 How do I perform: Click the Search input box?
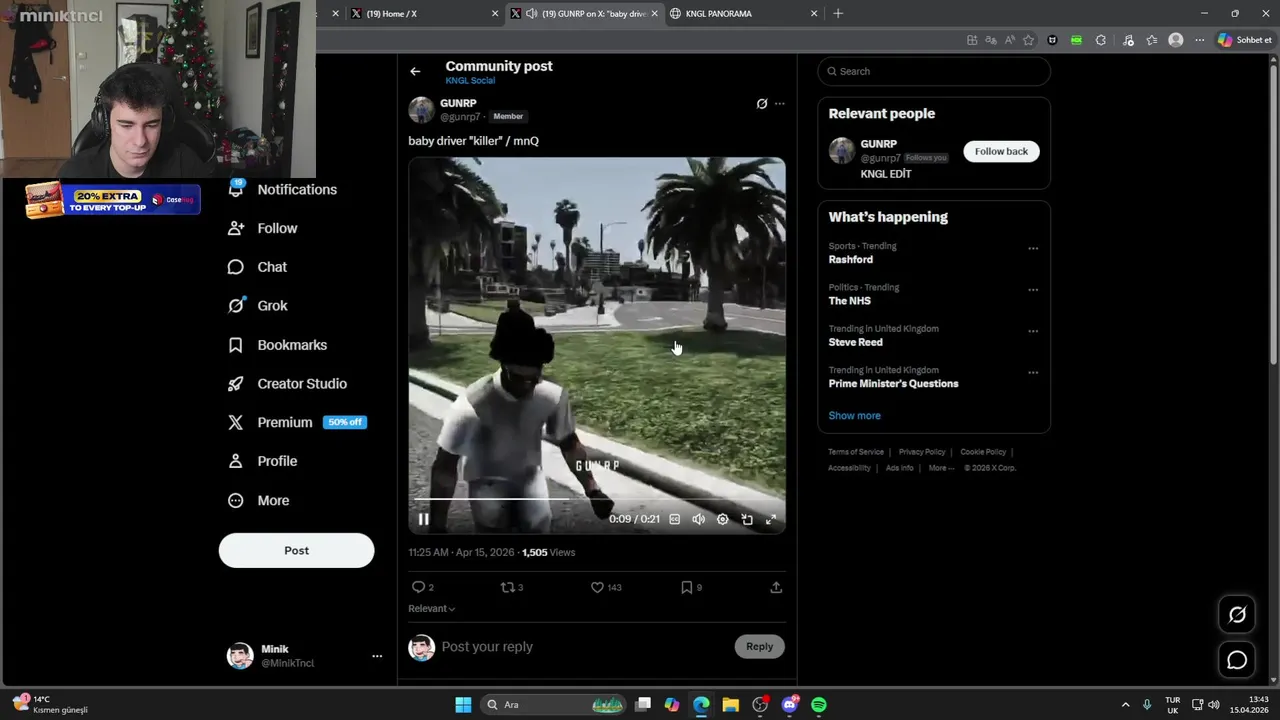click(934, 71)
